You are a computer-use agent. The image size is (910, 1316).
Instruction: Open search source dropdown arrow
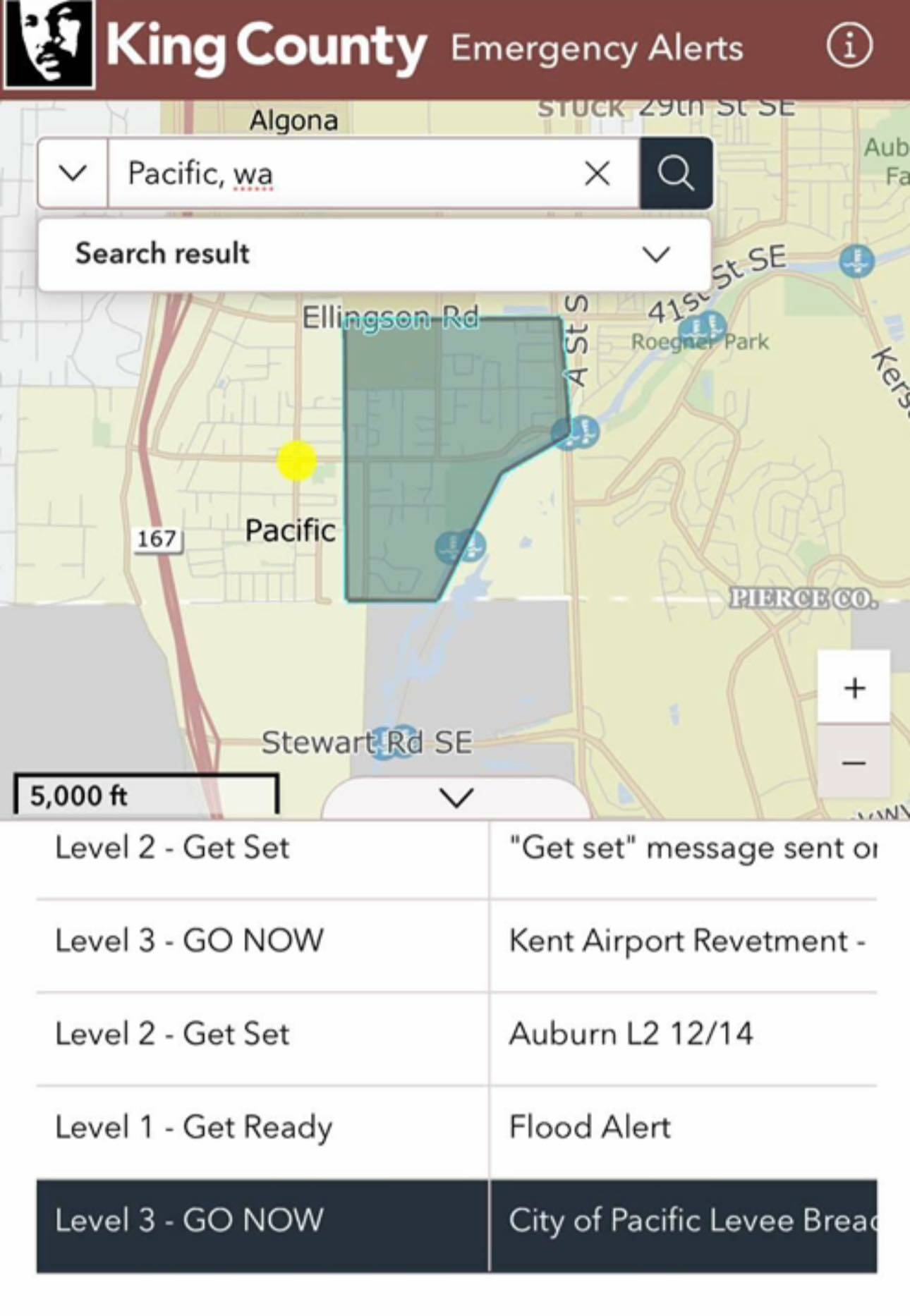tap(73, 173)
